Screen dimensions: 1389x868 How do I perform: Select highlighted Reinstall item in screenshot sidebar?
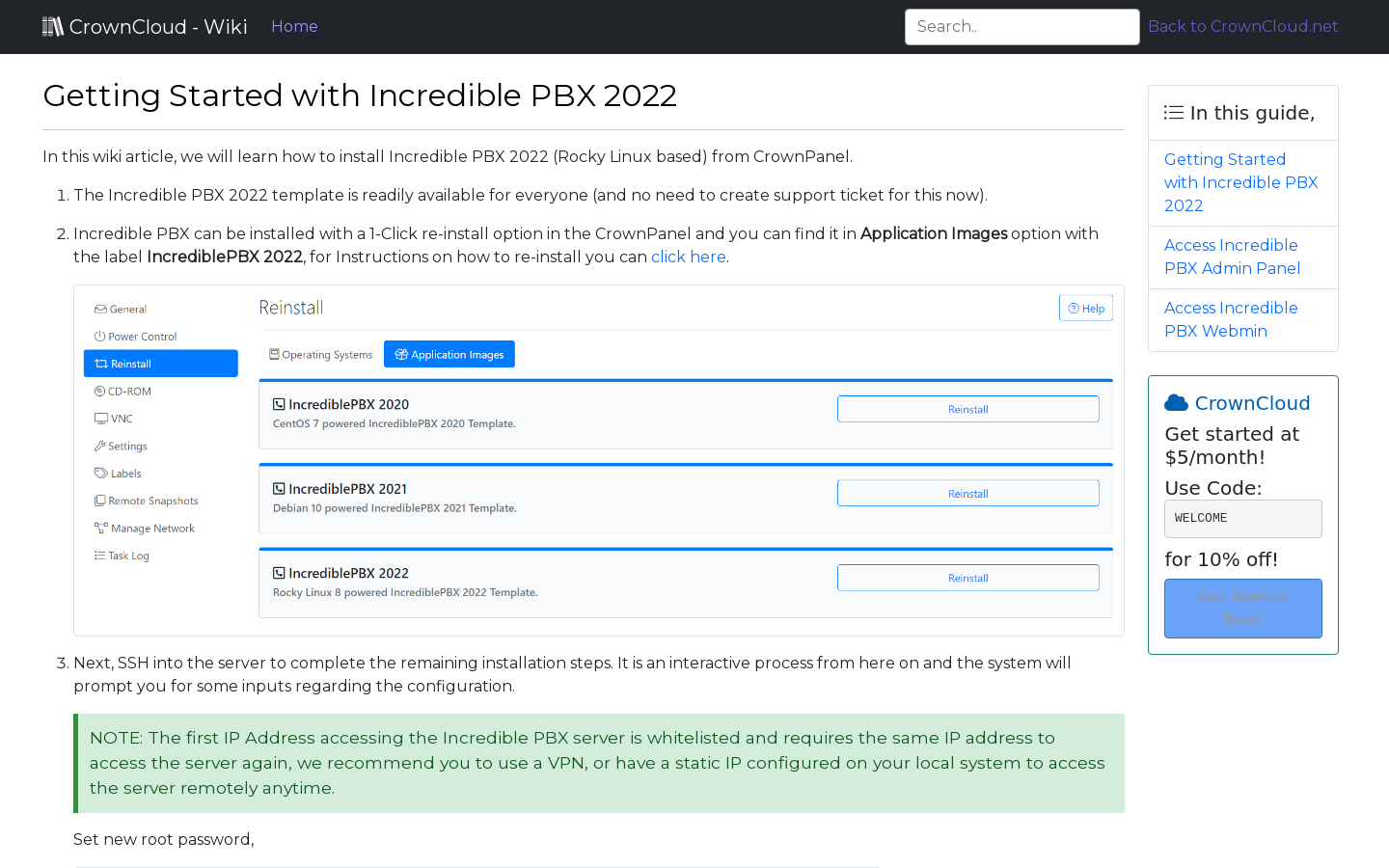161,364
